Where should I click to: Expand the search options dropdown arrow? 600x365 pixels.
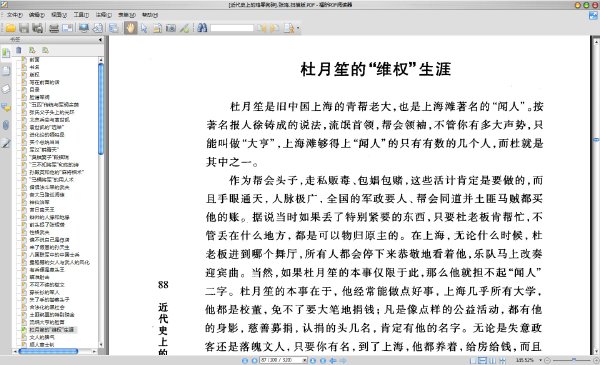(x=298, y=28)
